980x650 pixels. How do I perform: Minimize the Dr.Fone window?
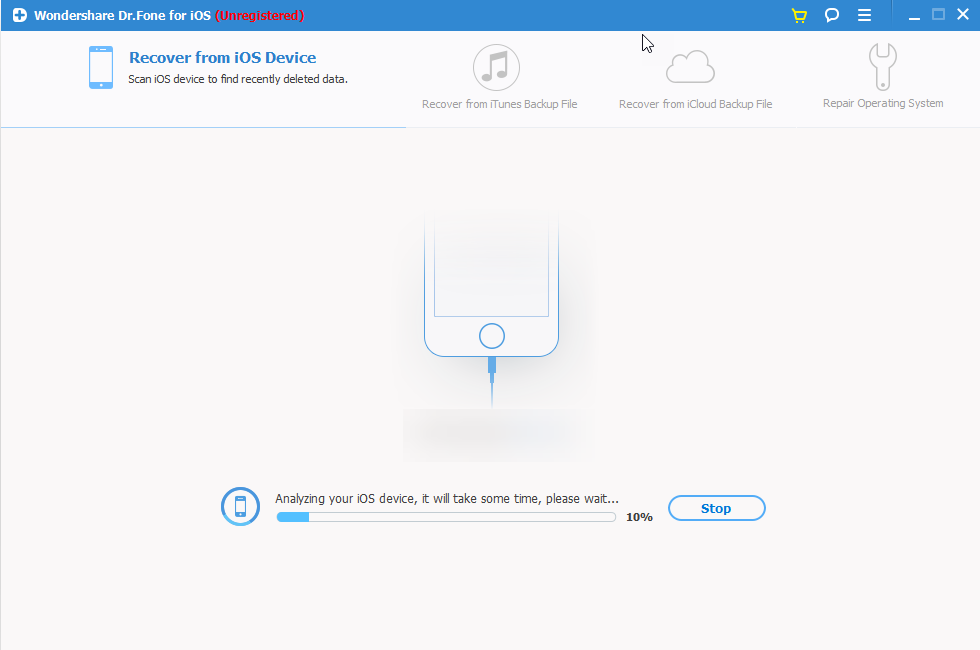click(x=912, y=15)
